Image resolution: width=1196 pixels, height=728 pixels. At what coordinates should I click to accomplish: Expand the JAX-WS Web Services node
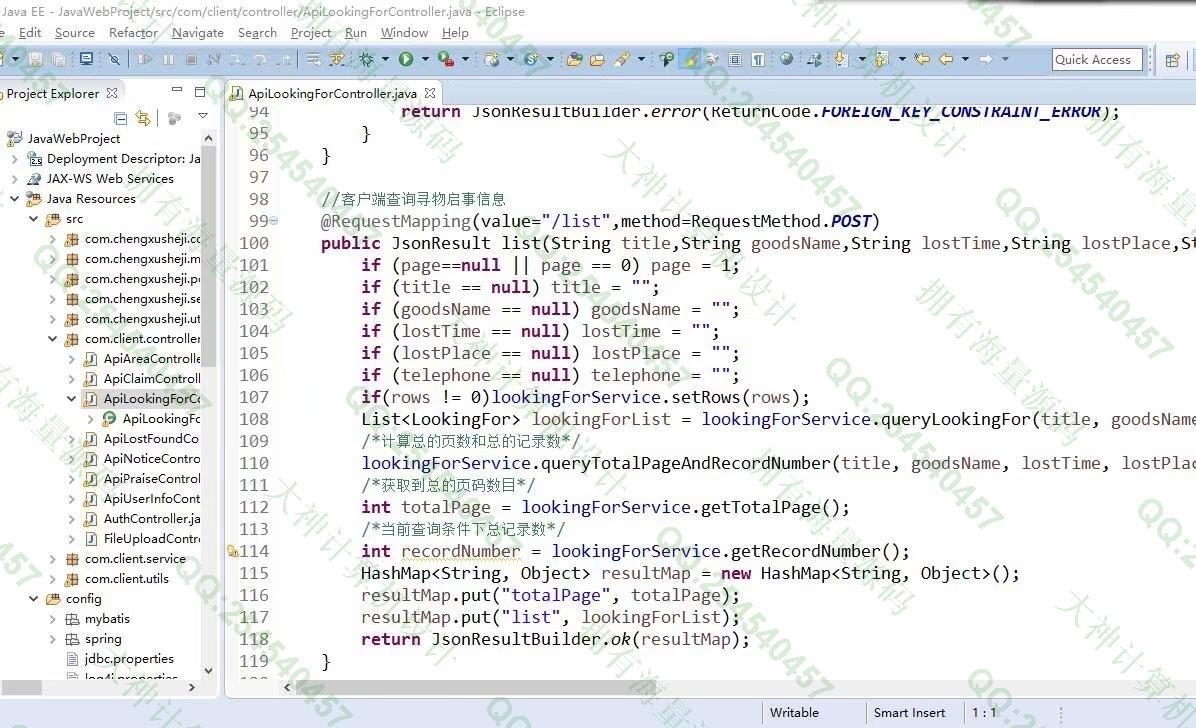pyautogui.click(x=14, y=179)
